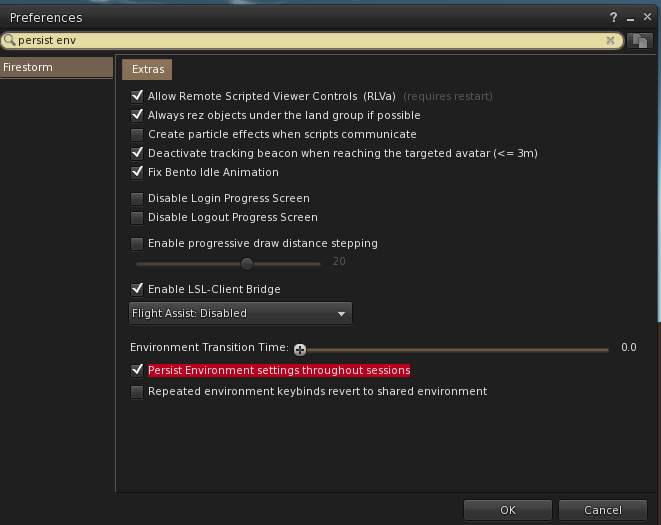Click the Environment Transition Time slider handle
This screenshot has width=661, height=525.
click(300, 350)
